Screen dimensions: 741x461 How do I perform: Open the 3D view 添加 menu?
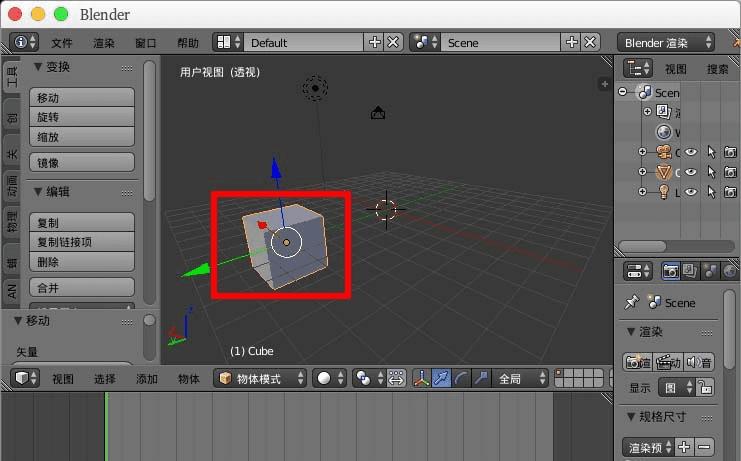coord(146,379)
